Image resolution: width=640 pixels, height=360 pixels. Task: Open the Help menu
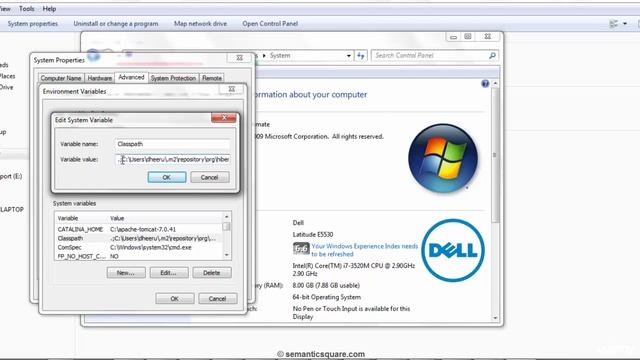[49, 9]
